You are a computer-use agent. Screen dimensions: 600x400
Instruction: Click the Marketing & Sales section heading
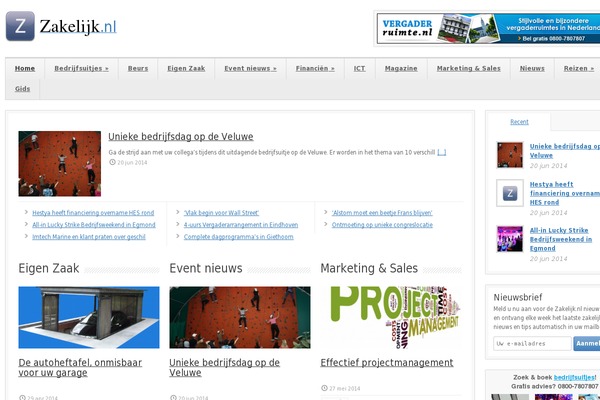369,268
